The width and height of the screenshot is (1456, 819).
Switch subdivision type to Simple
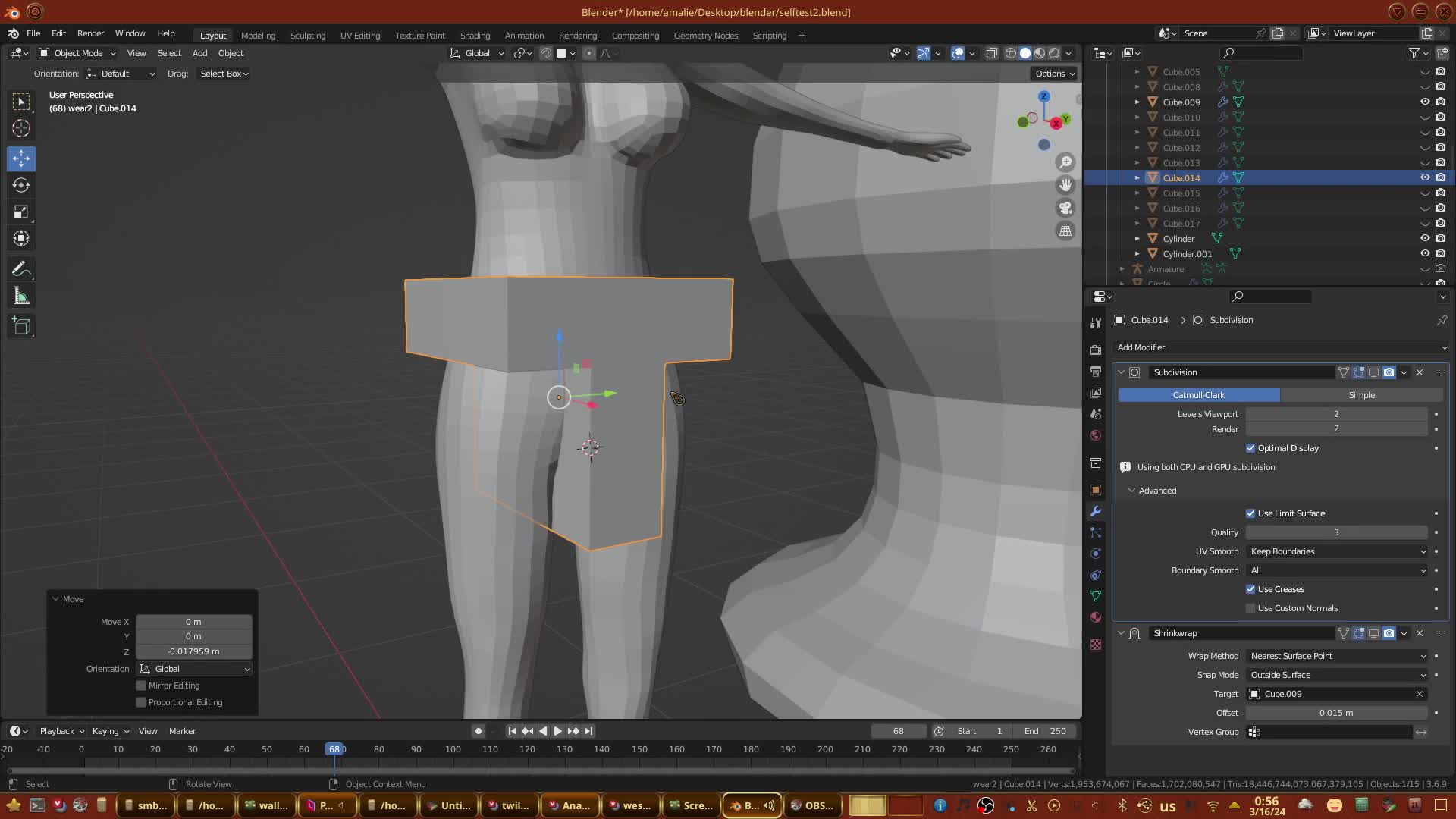1361,395
